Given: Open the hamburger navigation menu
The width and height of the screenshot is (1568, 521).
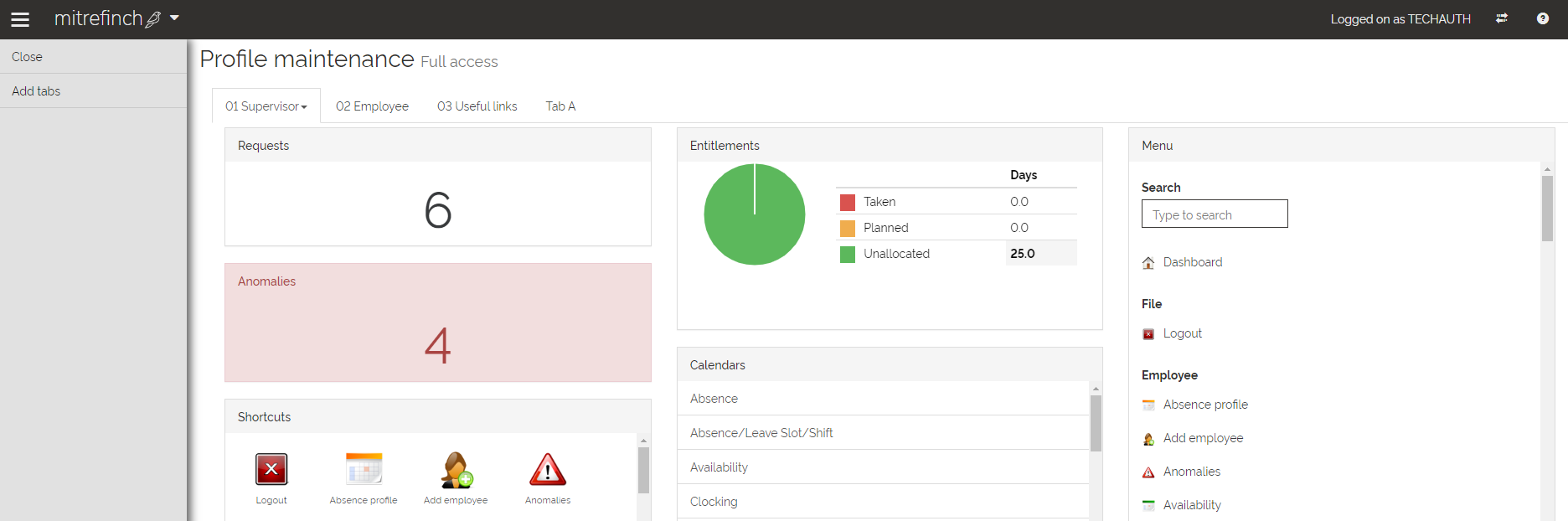Looking at the screenshot, I should tap(20, 19).
